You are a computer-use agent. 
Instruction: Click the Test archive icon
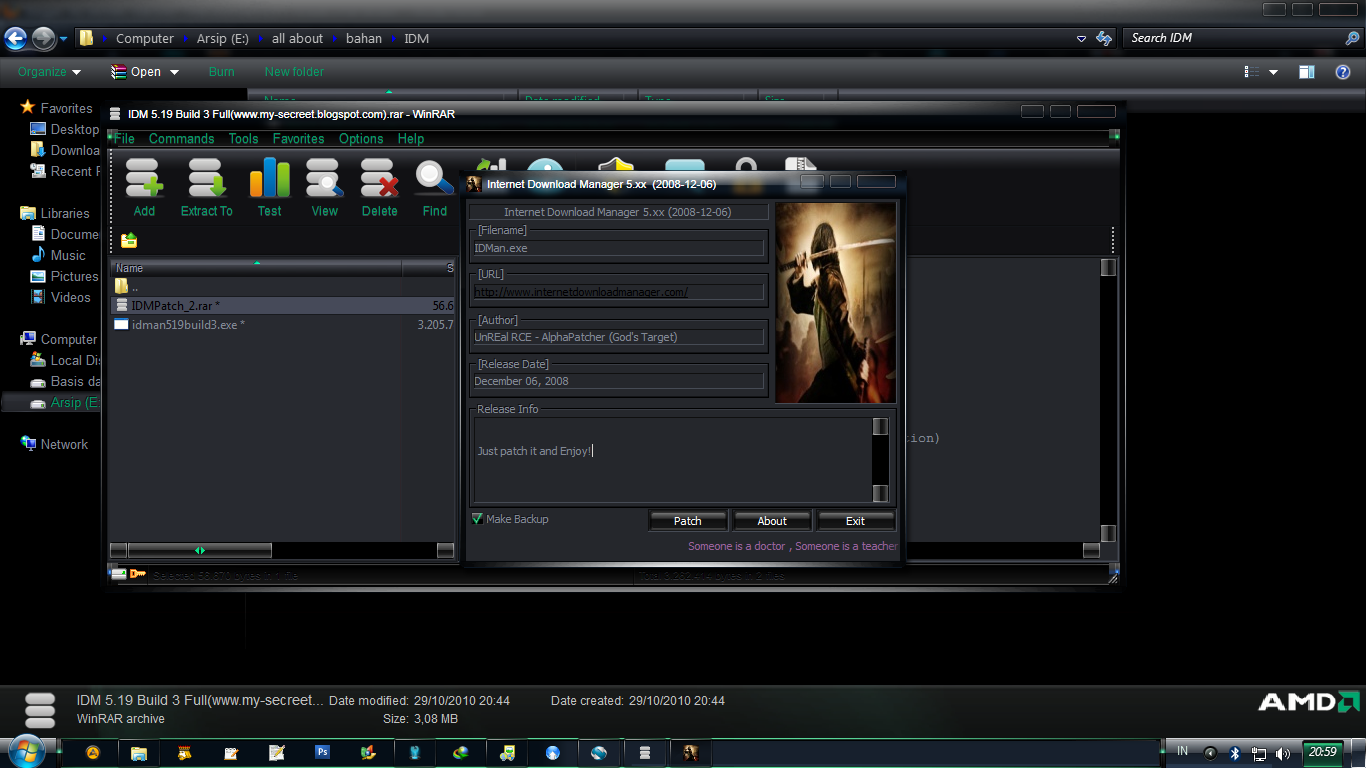(270, 178)
